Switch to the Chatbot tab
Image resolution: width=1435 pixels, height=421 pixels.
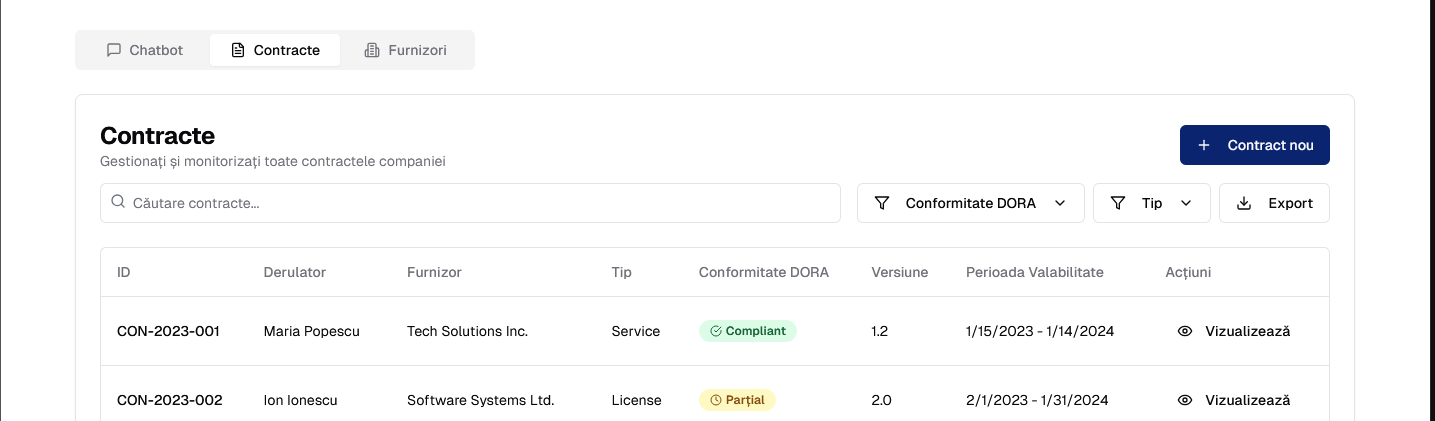coord(144,50)
